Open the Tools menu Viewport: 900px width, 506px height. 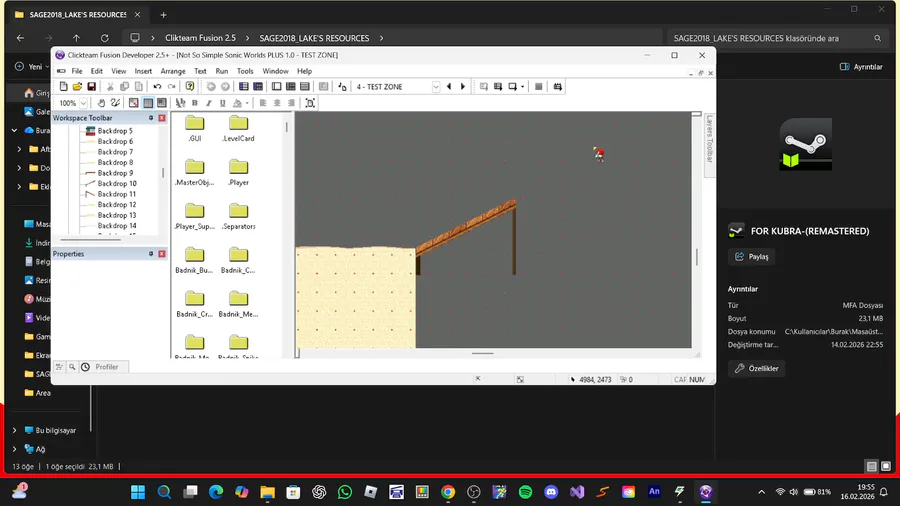[245, 71]
